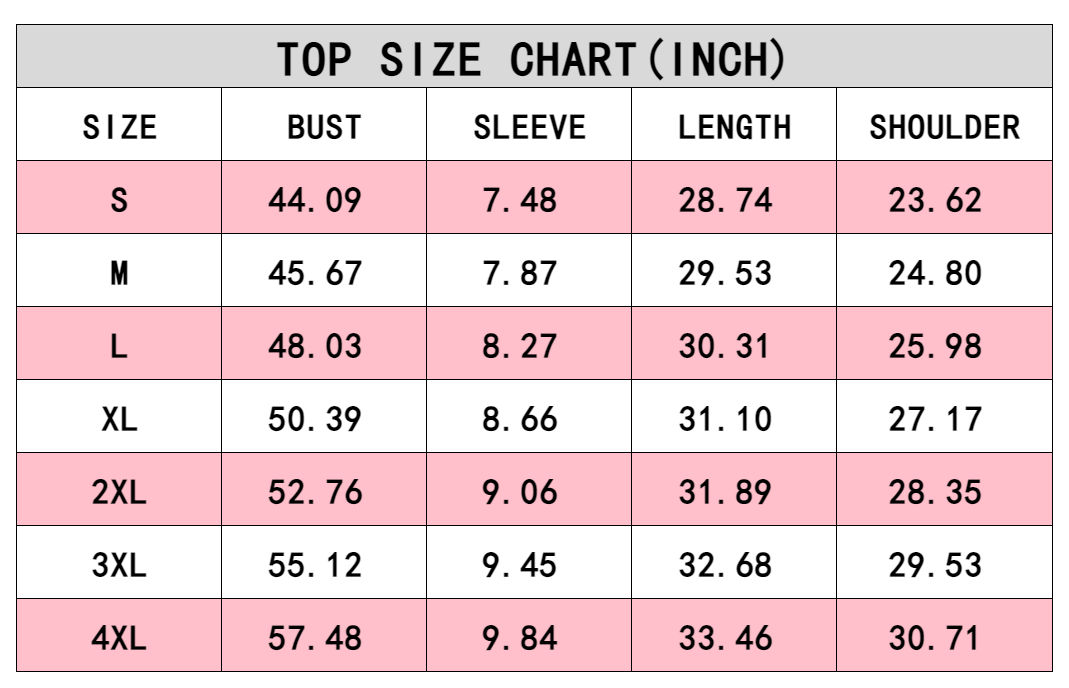The height and width of the screenshot is (688, 1069).
Task: Click the 2XL size row label
Action: [x=119, y=492]
